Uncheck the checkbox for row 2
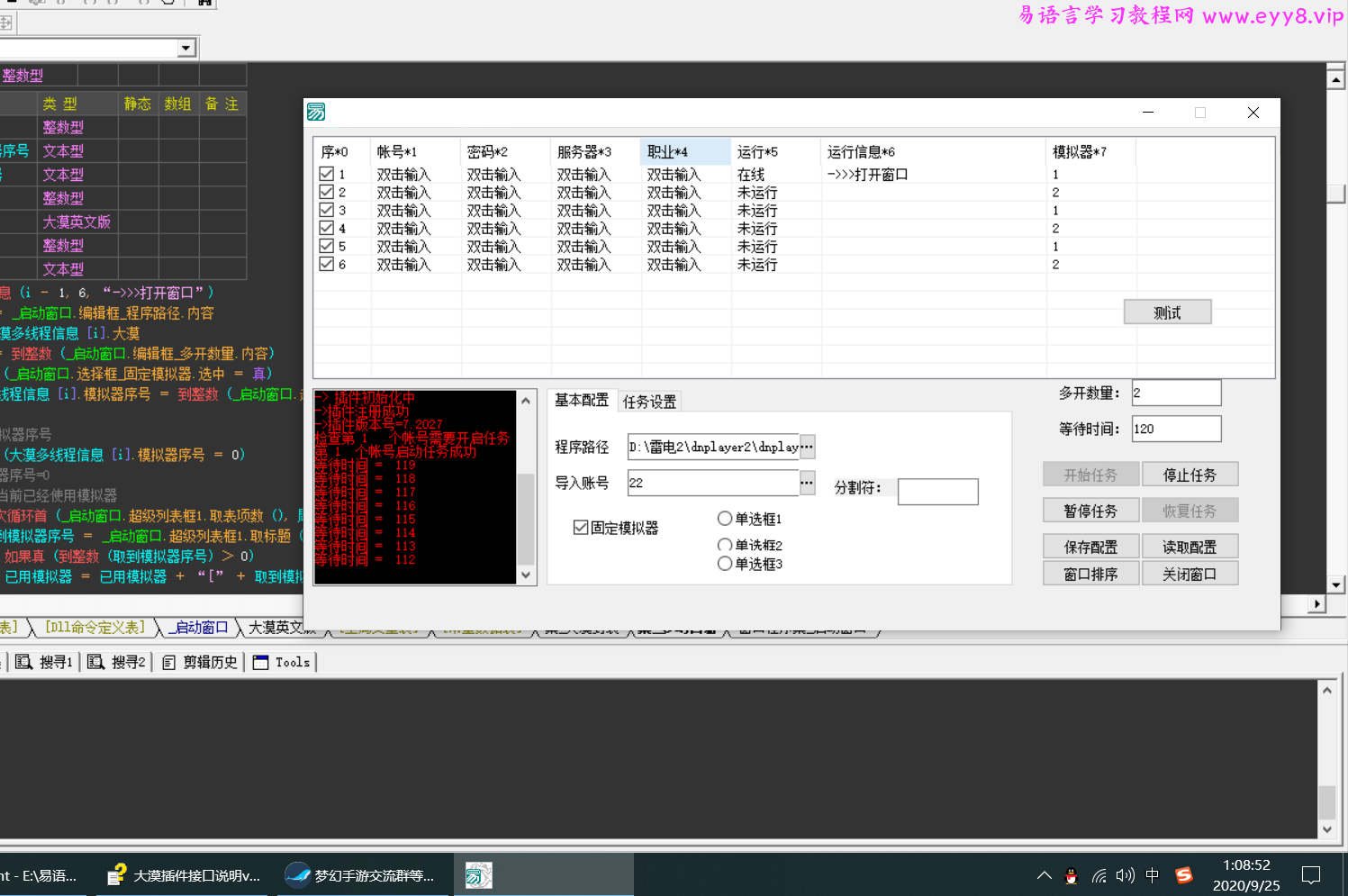Viewport: 1348px width, 896px height. [x=327, y=192]
